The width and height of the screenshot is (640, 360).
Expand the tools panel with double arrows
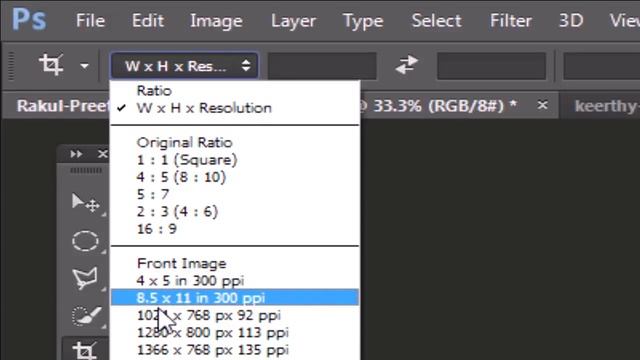click(76, 154)
